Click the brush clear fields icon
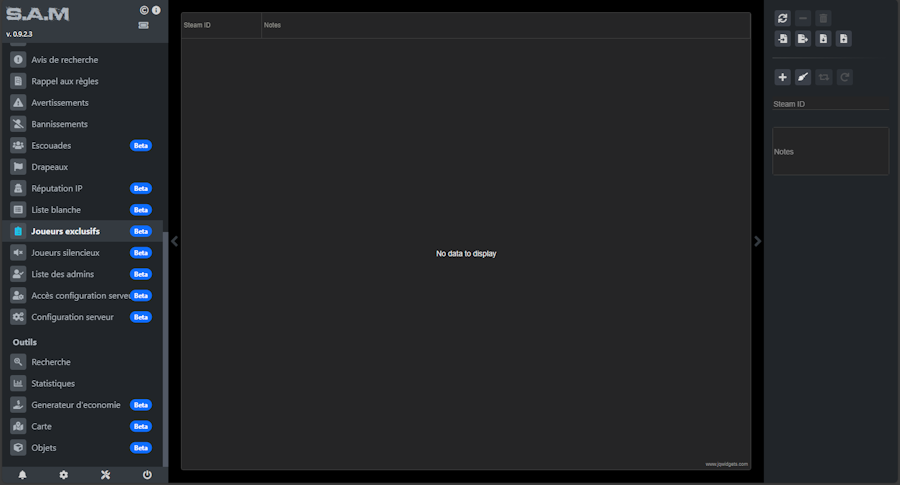This screenshot has width=900, height=485. tap(803, 77)
